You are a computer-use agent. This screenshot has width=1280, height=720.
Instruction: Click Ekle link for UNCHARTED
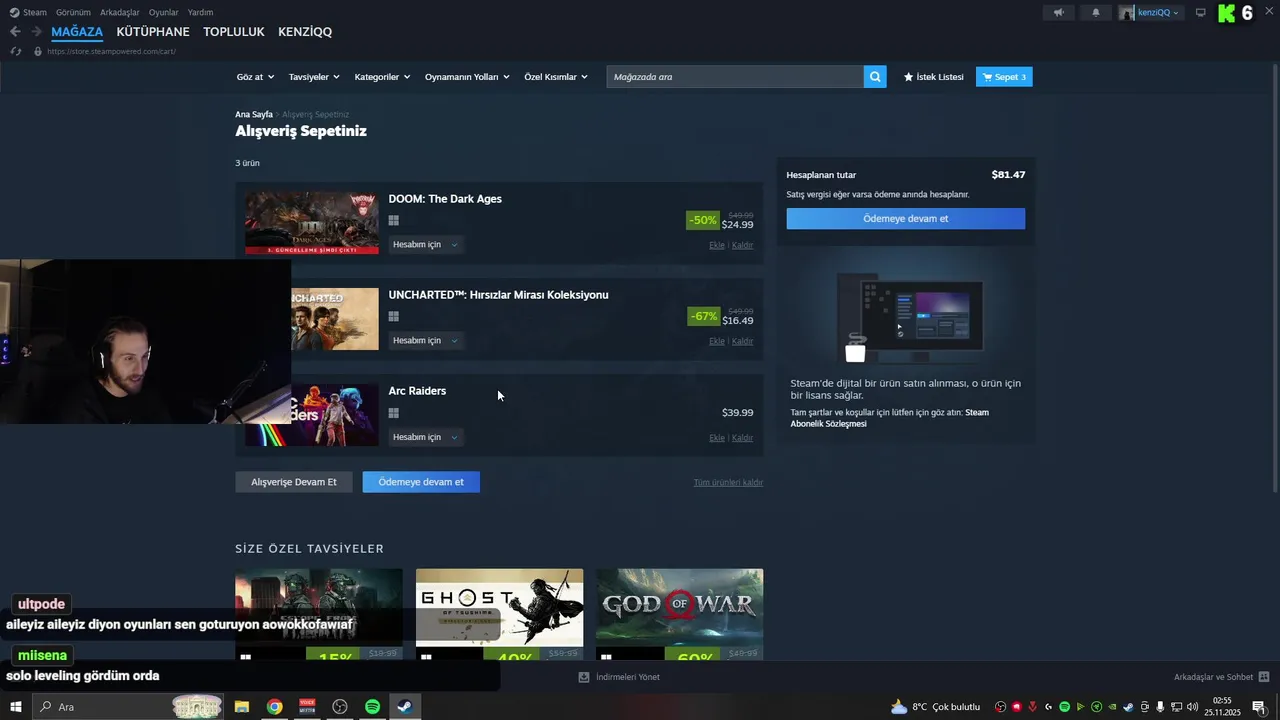pos(717,341)
